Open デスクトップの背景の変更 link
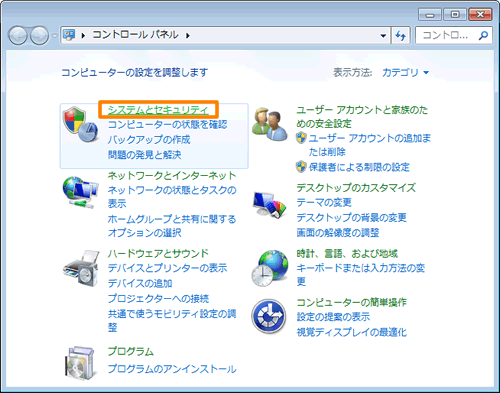Screen dimensions: 500x393 (352, 217)
